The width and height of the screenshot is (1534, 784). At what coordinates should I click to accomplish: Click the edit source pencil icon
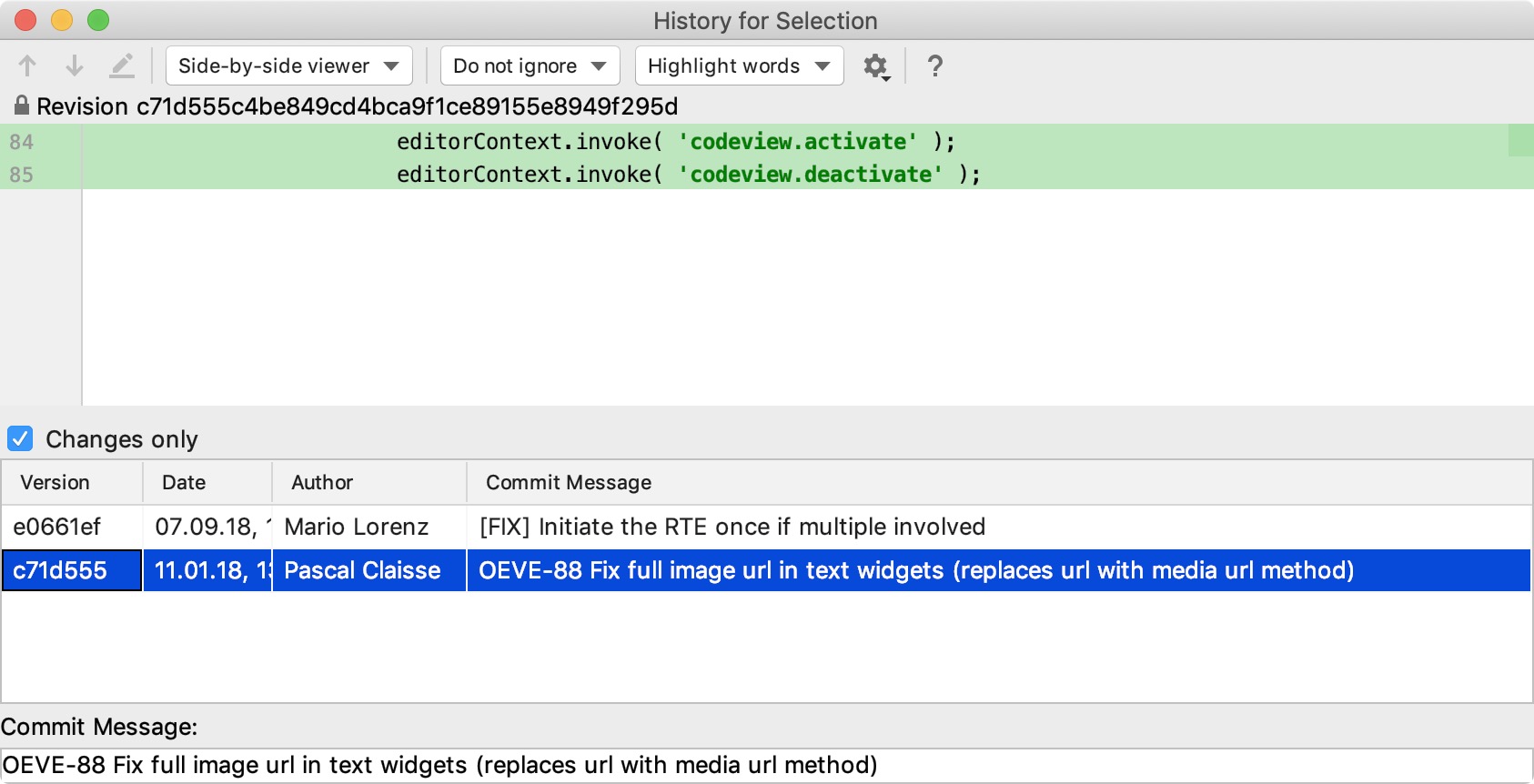122,65
